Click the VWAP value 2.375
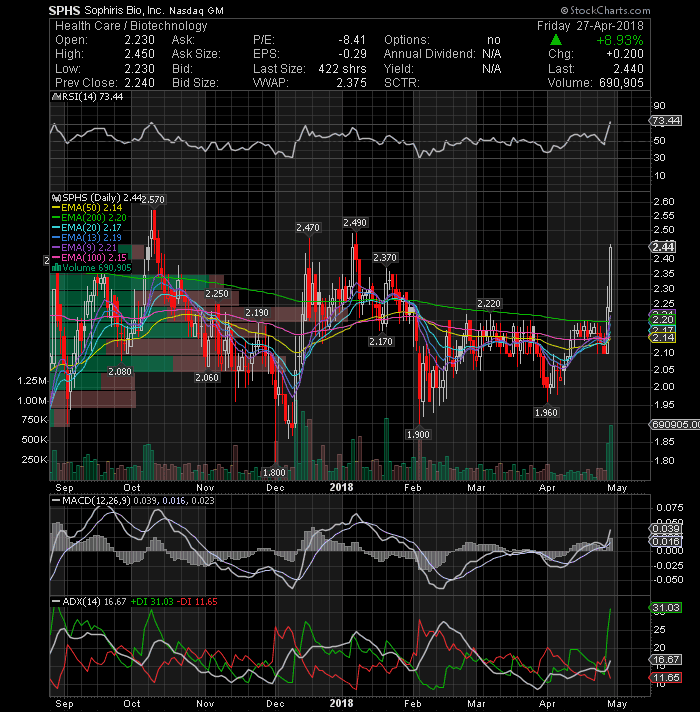The width and height of the screenshot is (700, 712). 351,83
